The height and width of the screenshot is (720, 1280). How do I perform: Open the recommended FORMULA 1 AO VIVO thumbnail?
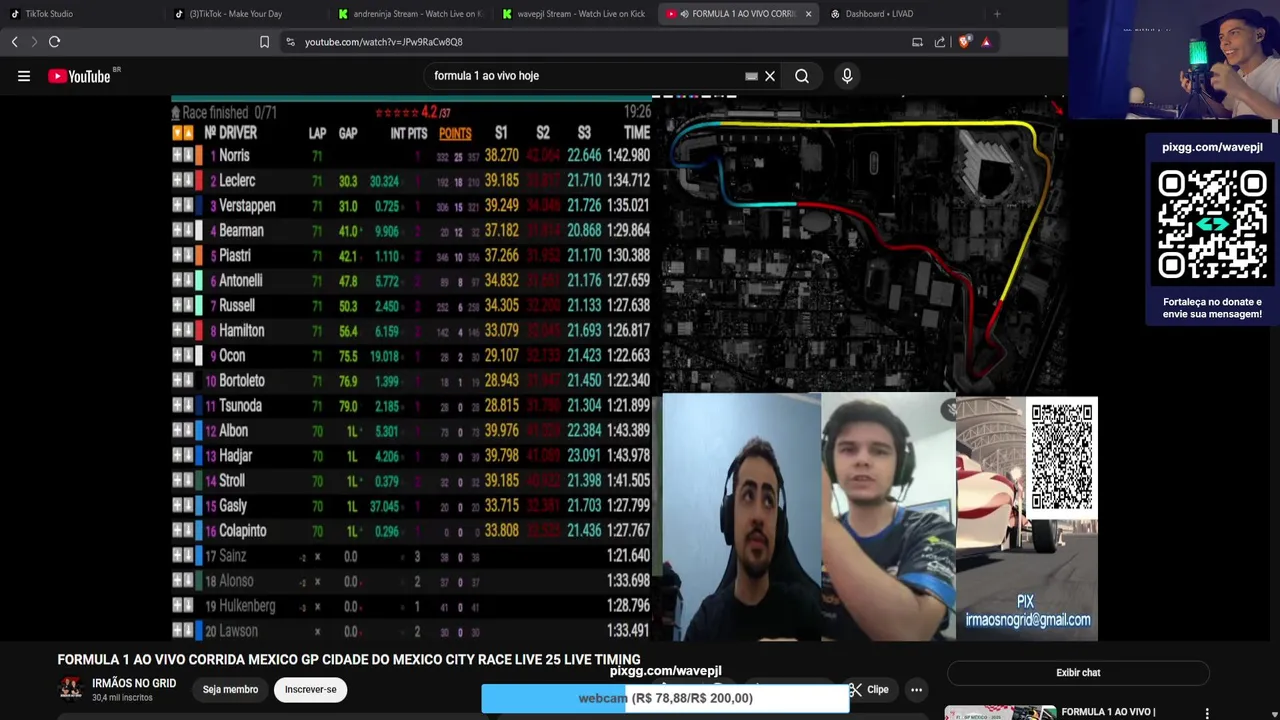1000,713
